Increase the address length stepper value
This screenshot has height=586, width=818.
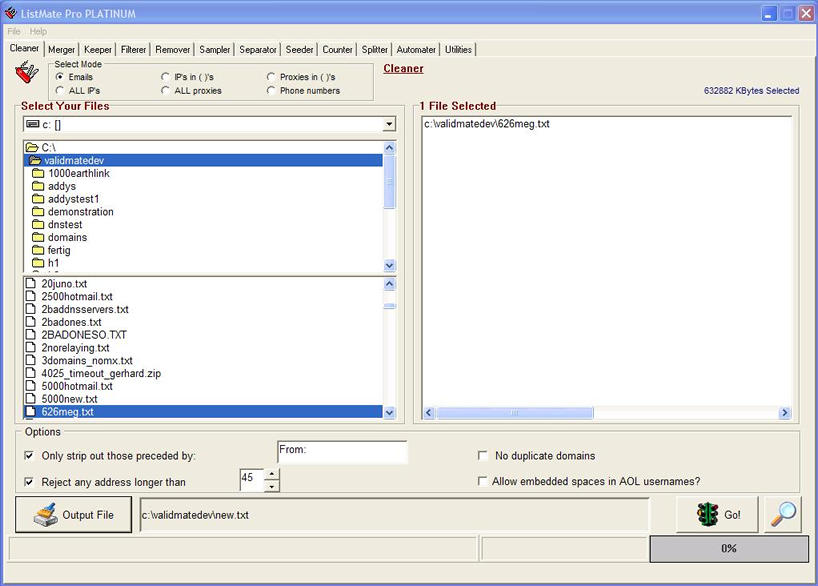click(273, 474)
